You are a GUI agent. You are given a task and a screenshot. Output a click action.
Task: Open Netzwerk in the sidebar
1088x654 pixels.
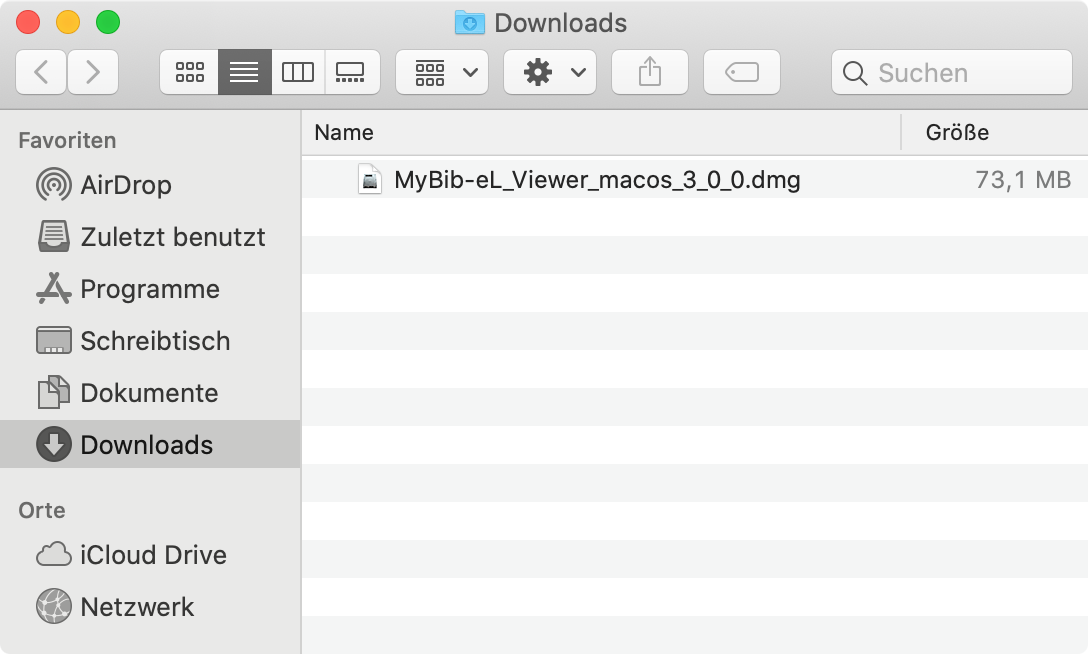(150, 607)
